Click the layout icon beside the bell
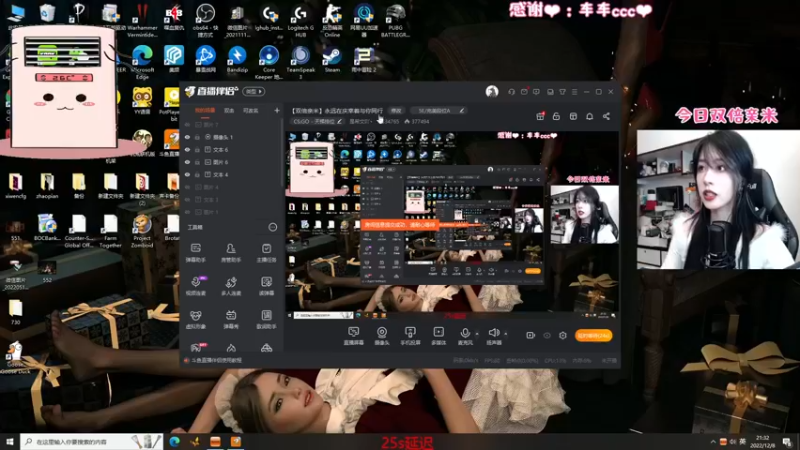The height and width of the screenshot is (450, 800). [573, 116]
